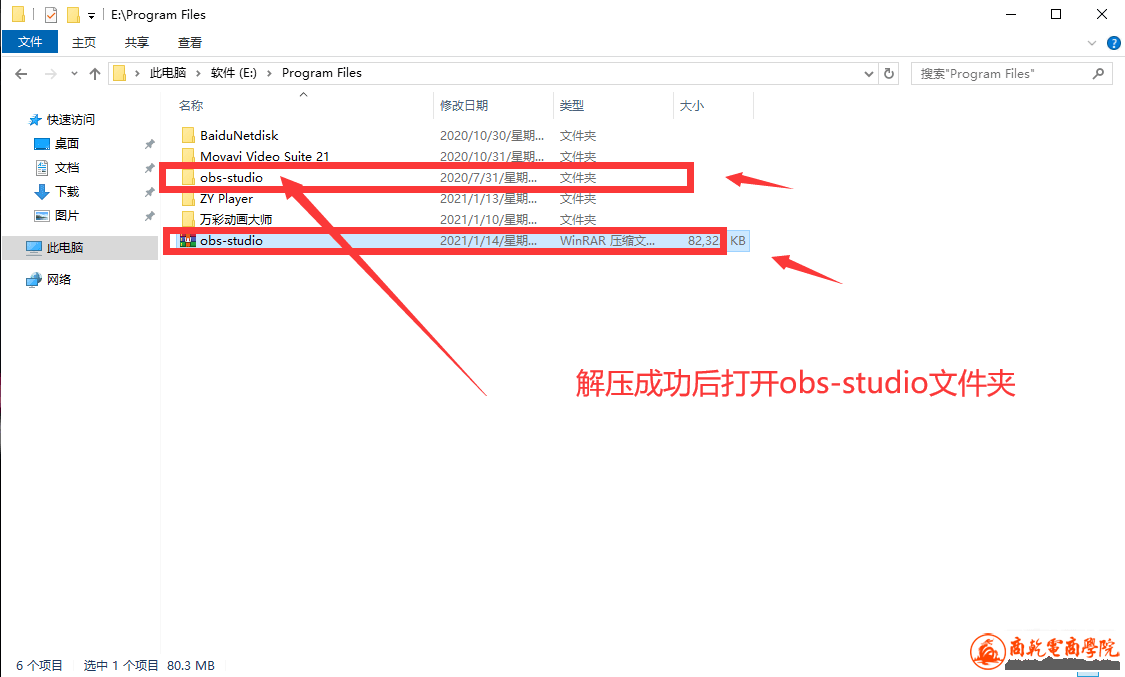Select the Movavi Video Suite 21 folder icon
The image size is (1125, 677).
click(188, 156)
